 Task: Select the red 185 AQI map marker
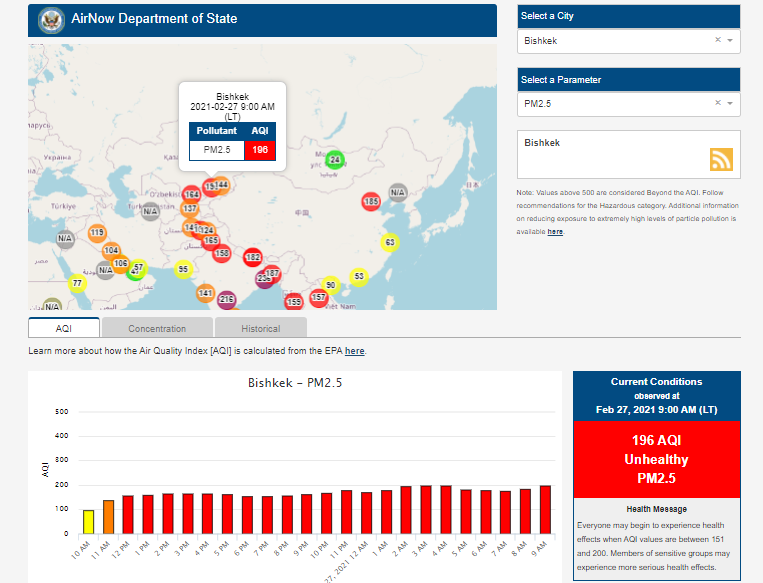371,201
